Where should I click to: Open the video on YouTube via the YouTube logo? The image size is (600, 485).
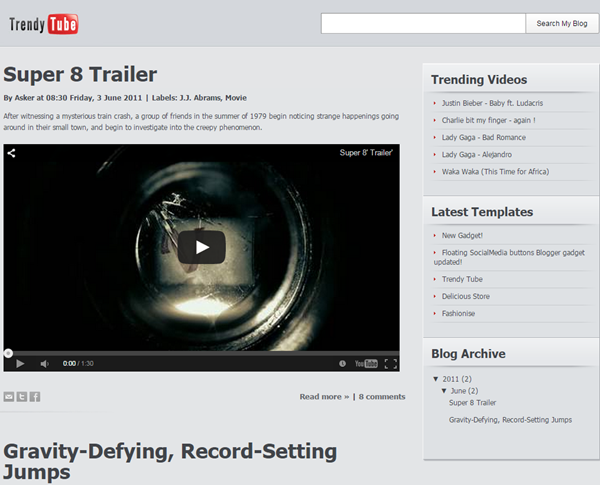point(366,363)
